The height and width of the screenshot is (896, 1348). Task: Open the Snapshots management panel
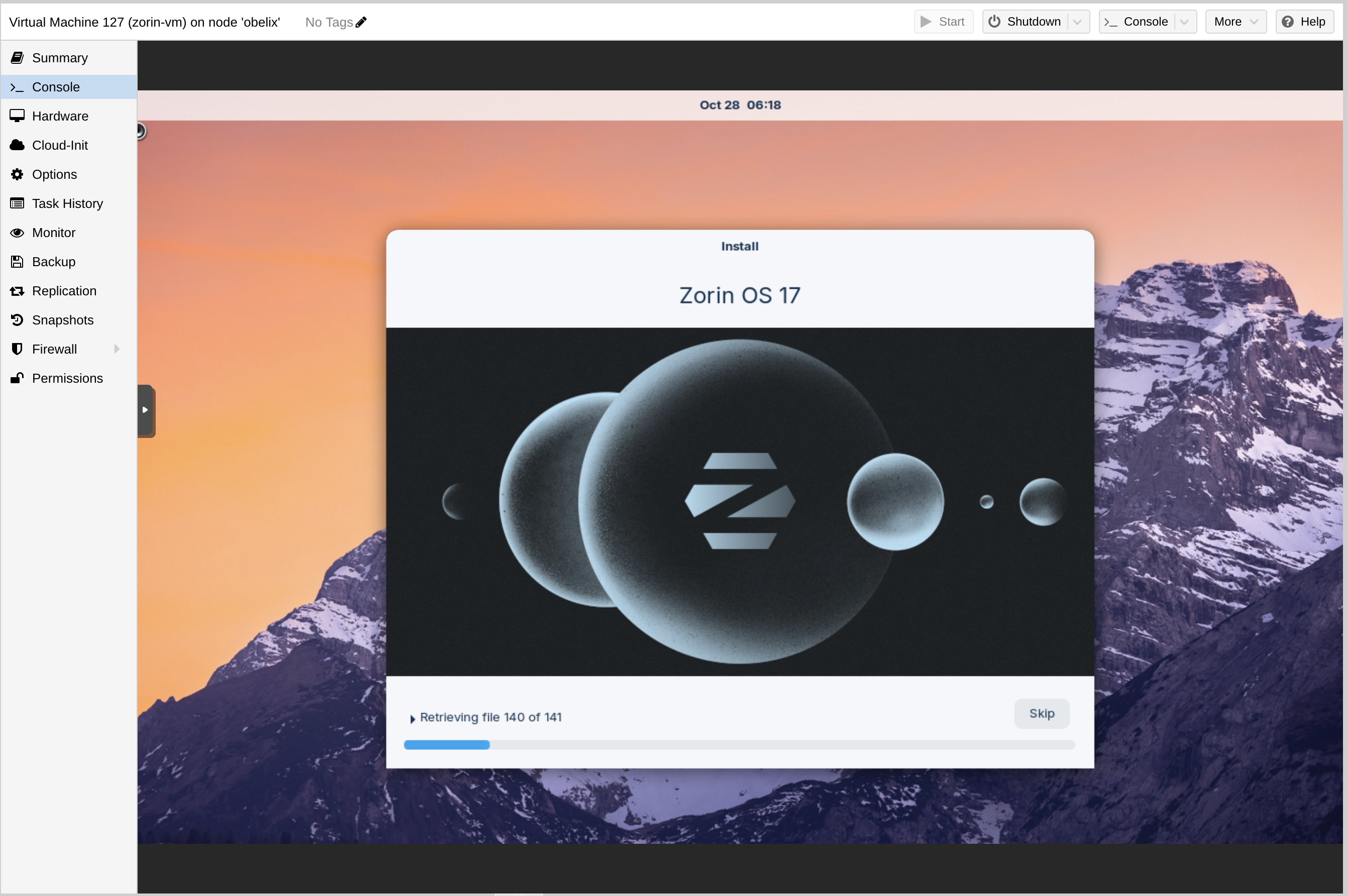tap(62, 320)
